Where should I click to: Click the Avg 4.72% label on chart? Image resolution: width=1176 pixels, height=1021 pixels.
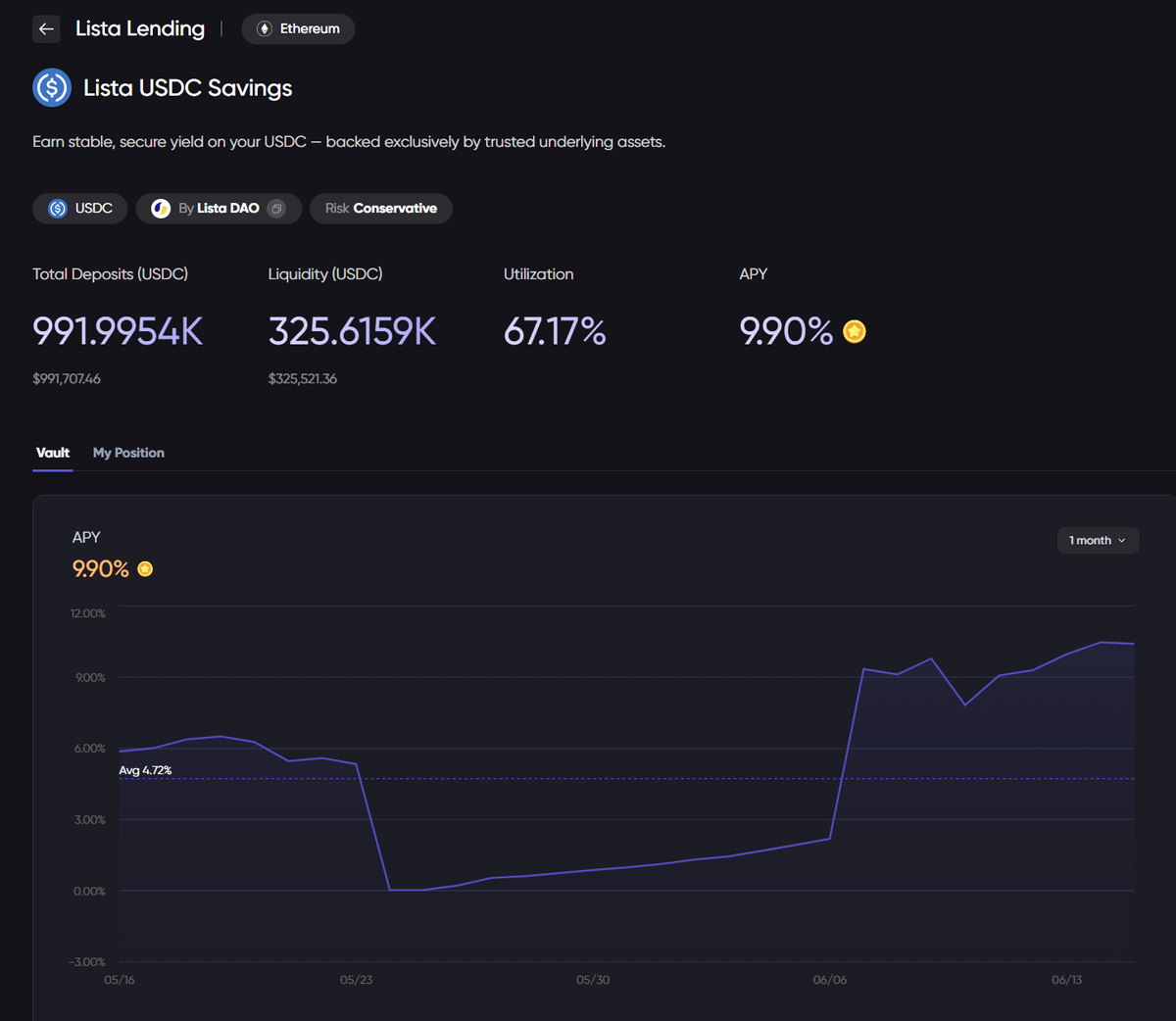click(x=145, y=771)
